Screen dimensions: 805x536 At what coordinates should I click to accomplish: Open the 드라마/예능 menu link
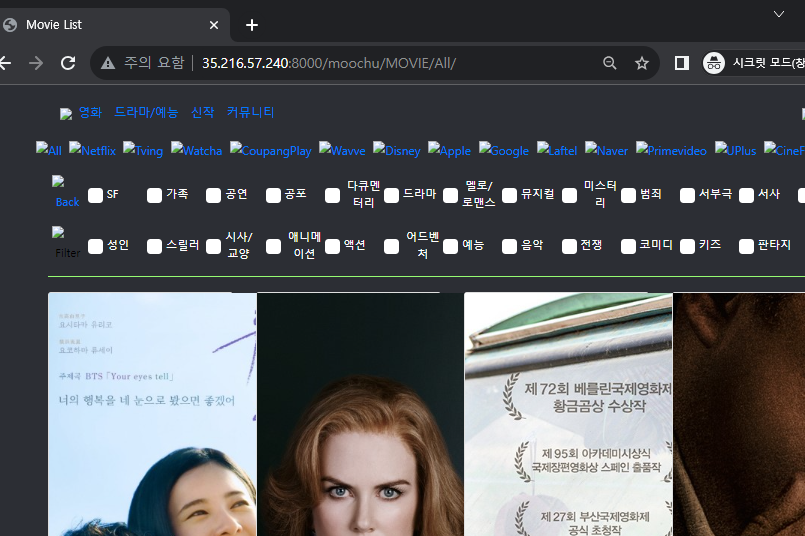point(146,112)
